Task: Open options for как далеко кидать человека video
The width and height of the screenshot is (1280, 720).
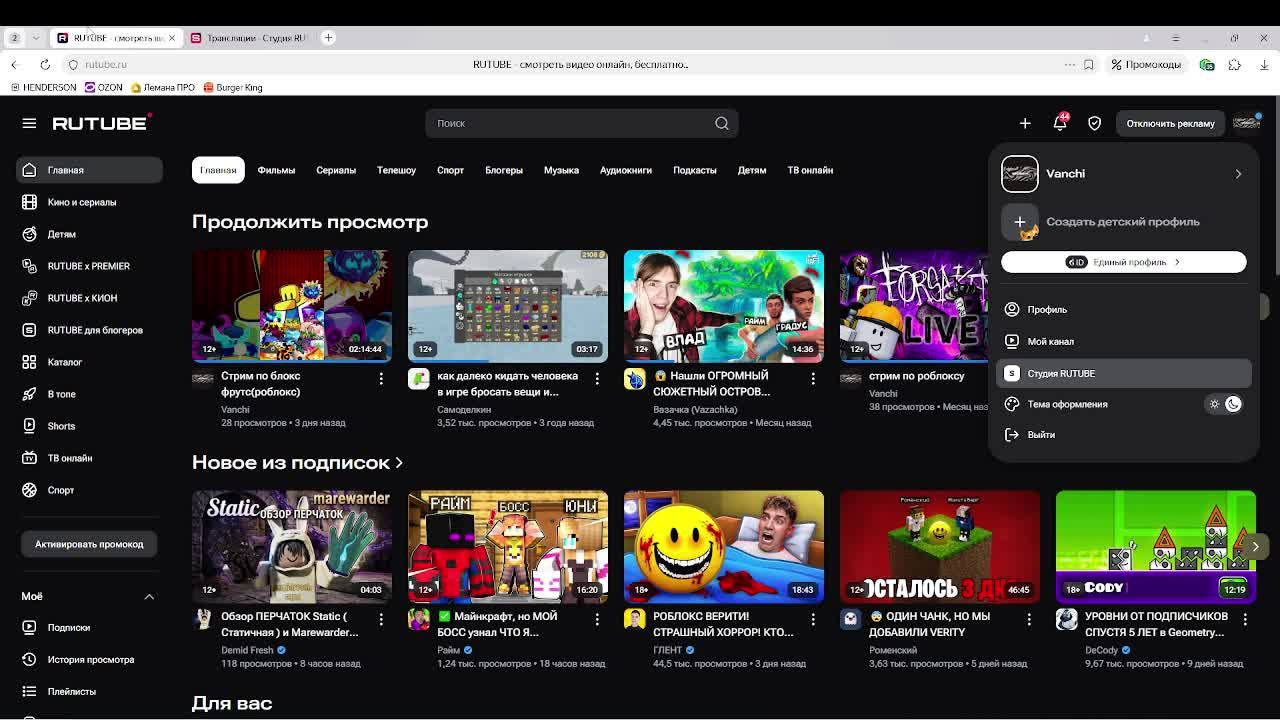Action: (597, 378)
